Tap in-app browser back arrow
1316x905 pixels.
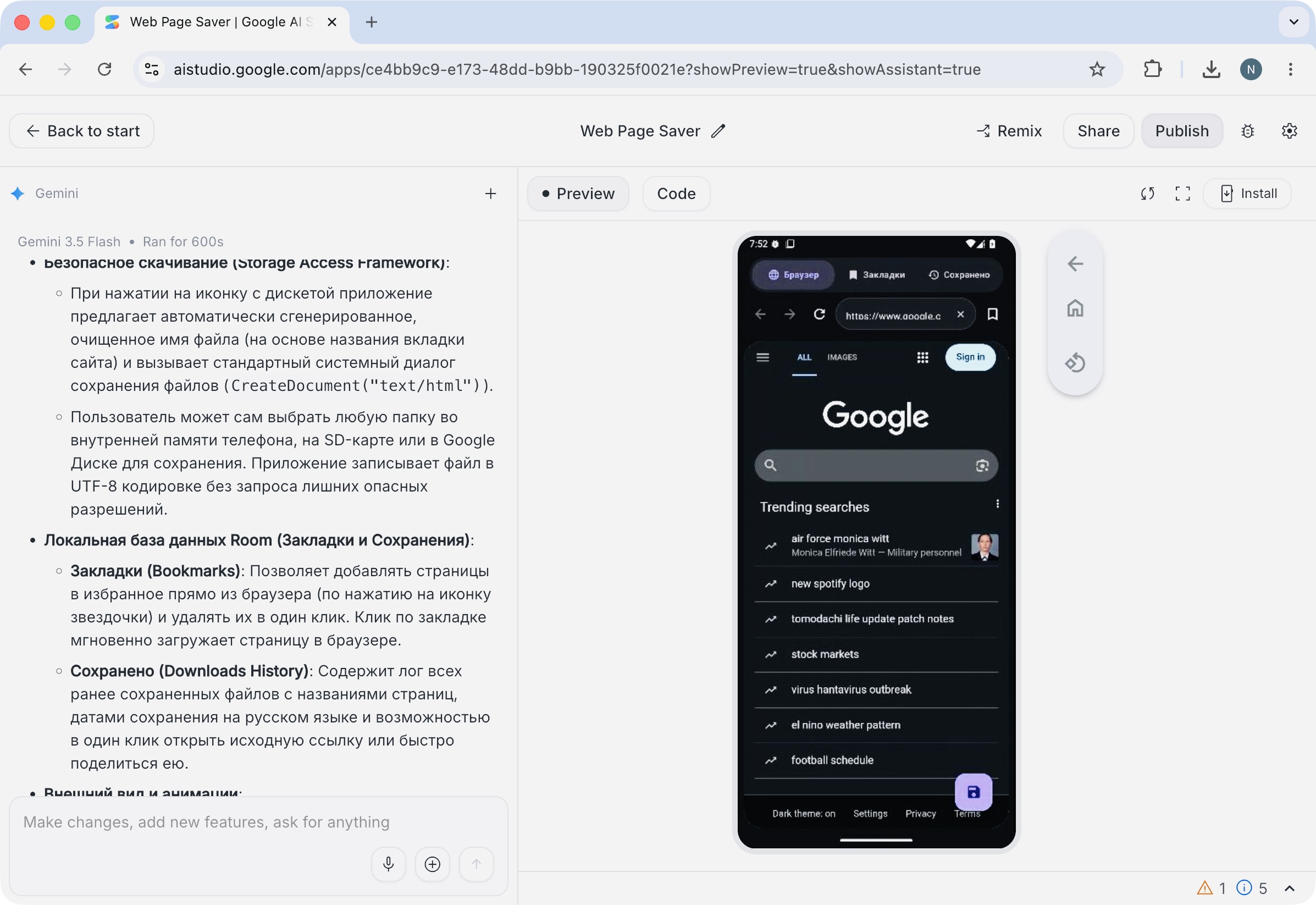(x=761, y=314)
